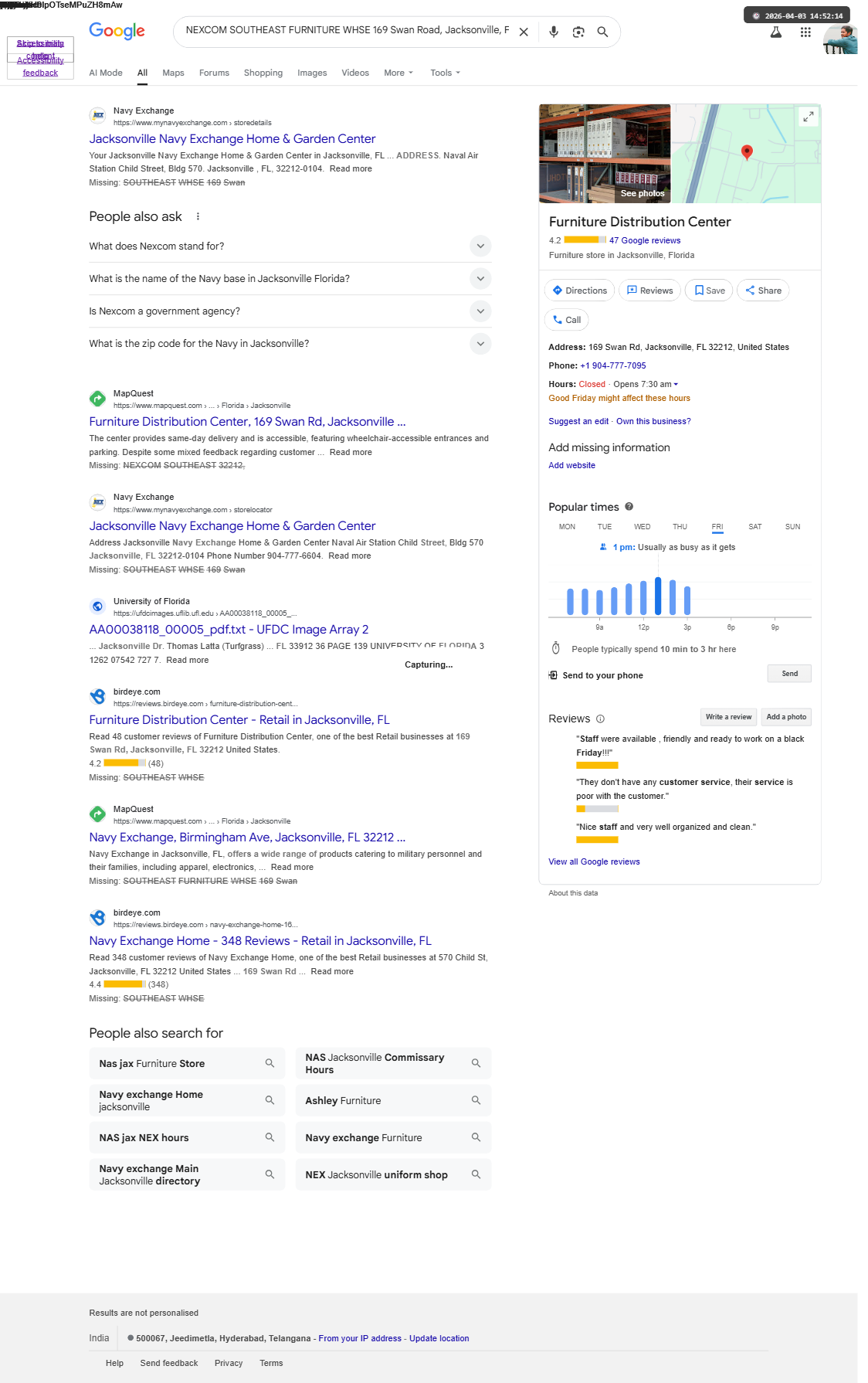Click Own this business? link
868x1383 pixels.
click(x=653, y=421)
